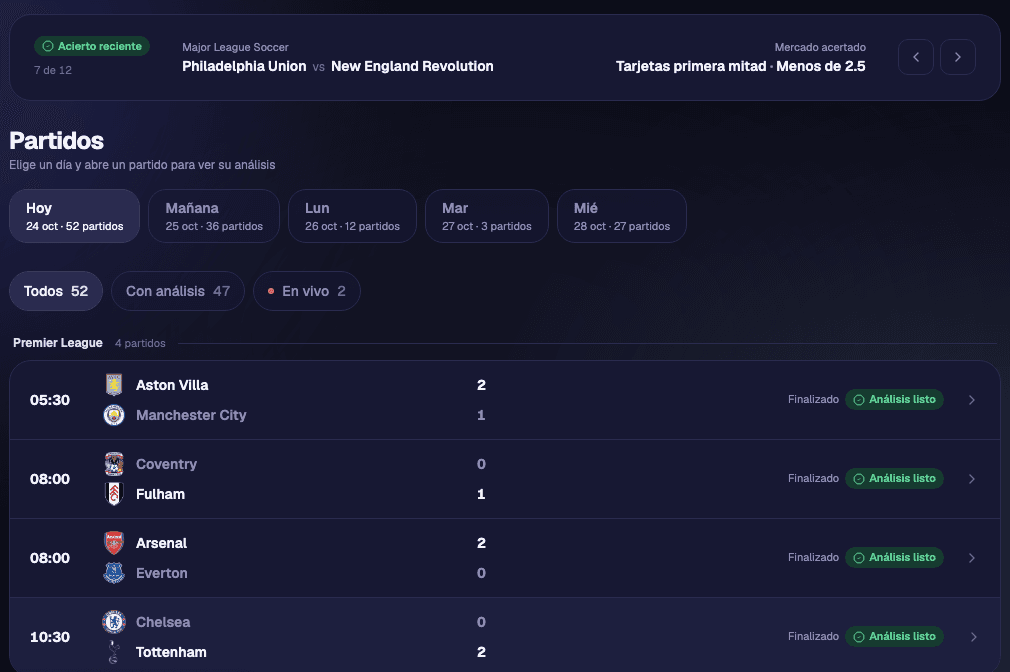This screenshot has width=1010, height=672.
Task: Click the Chelsea club crest
Action: [x=114, y=622]
